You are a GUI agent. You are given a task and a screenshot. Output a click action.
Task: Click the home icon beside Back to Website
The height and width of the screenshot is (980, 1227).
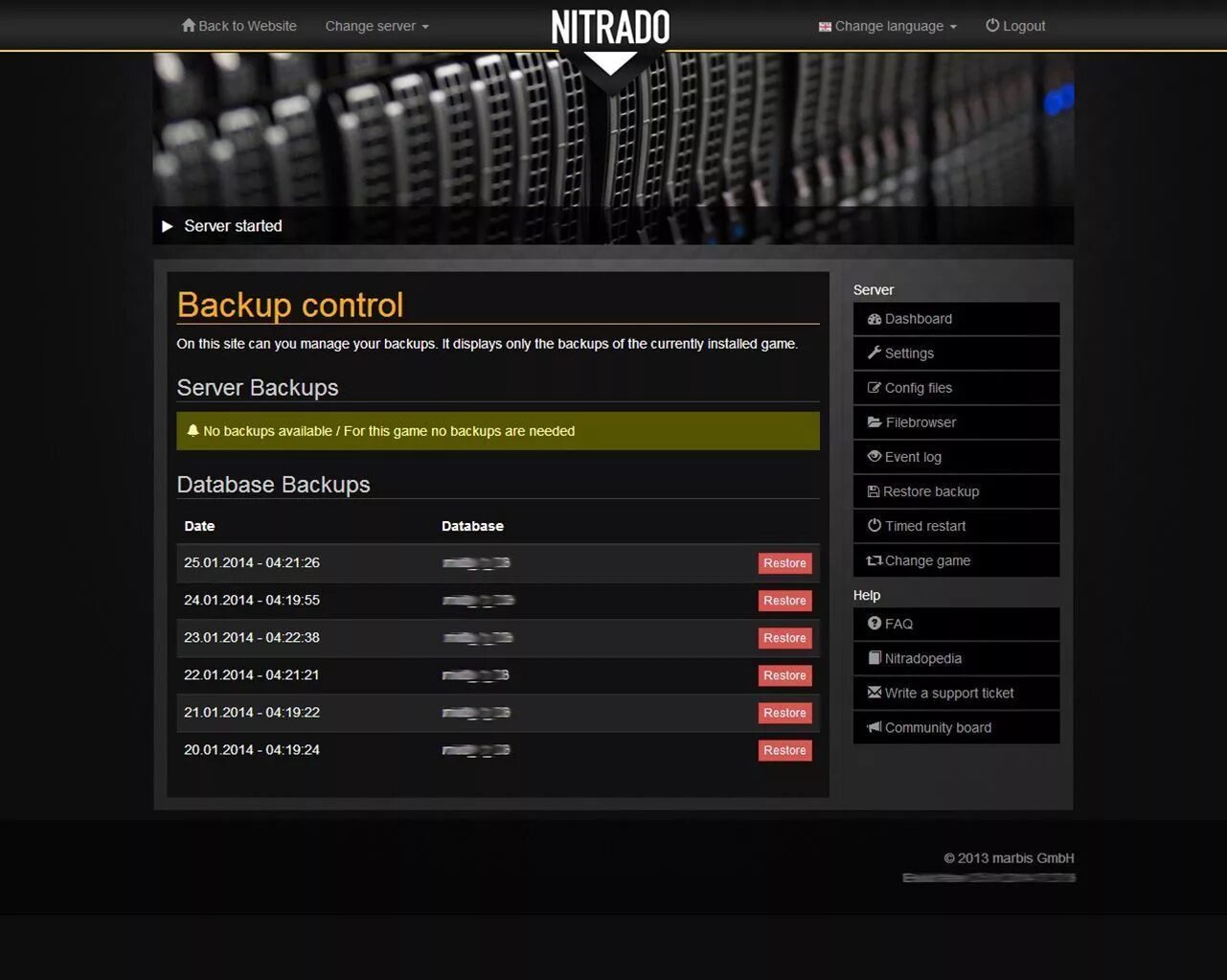(x=188, y=25)
